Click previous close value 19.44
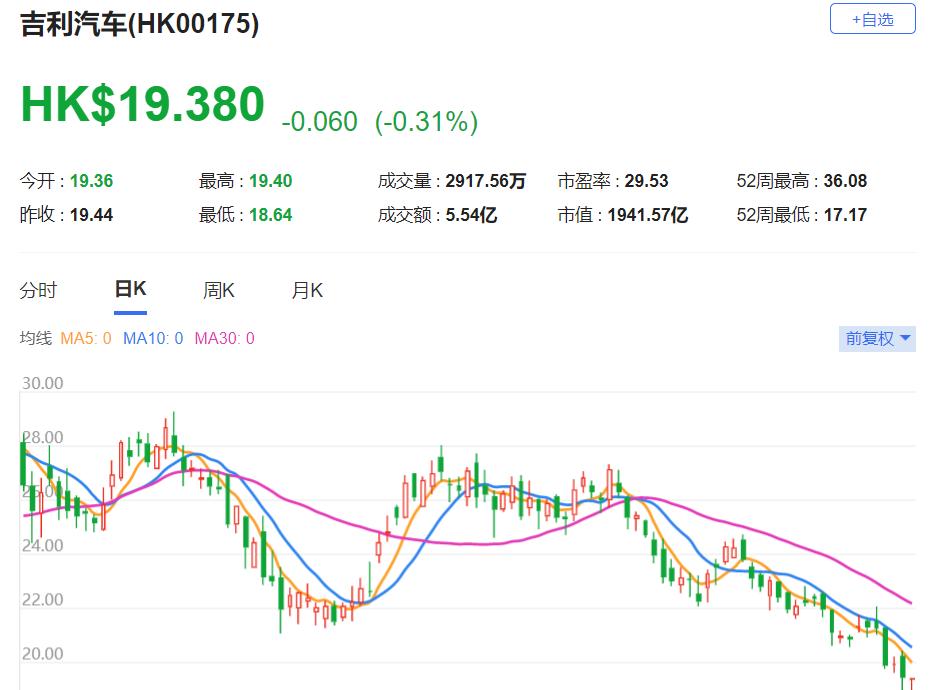The image size is (931, 690). 91,214
